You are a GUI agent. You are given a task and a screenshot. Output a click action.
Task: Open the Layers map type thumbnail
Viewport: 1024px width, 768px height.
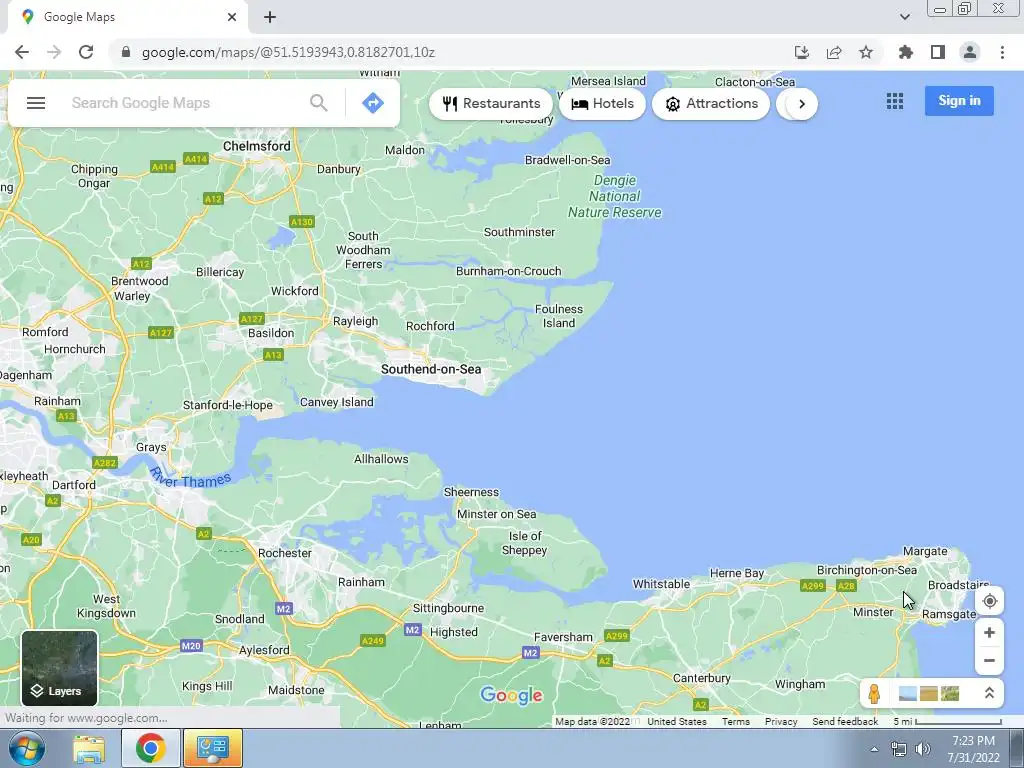tap(59, 668)
